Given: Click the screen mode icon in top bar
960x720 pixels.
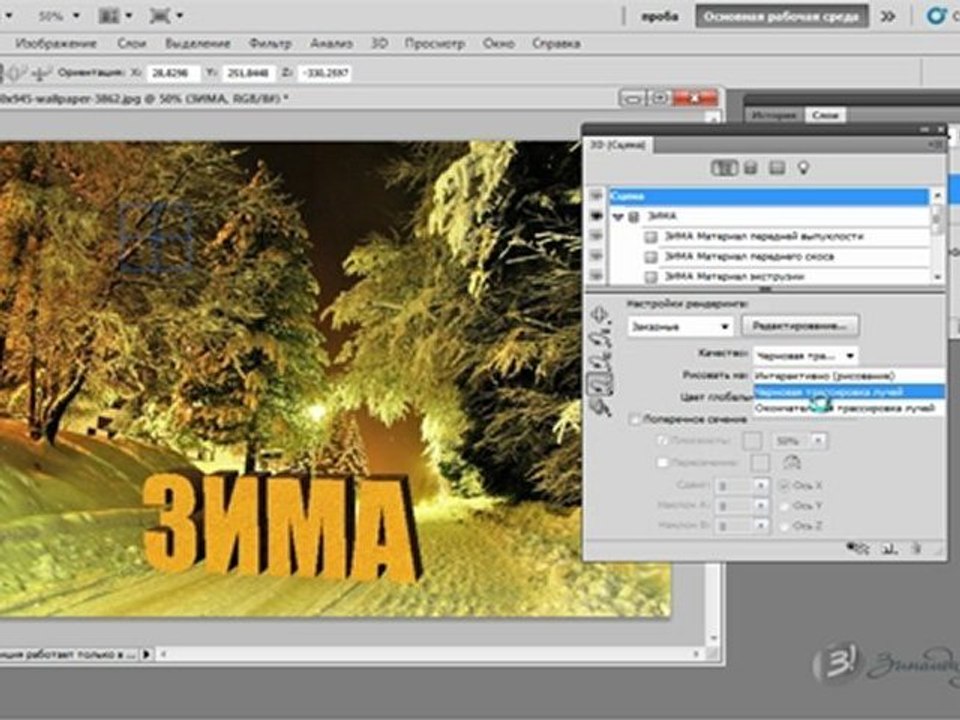Looking at the screenshot, I should click(159, 16).
